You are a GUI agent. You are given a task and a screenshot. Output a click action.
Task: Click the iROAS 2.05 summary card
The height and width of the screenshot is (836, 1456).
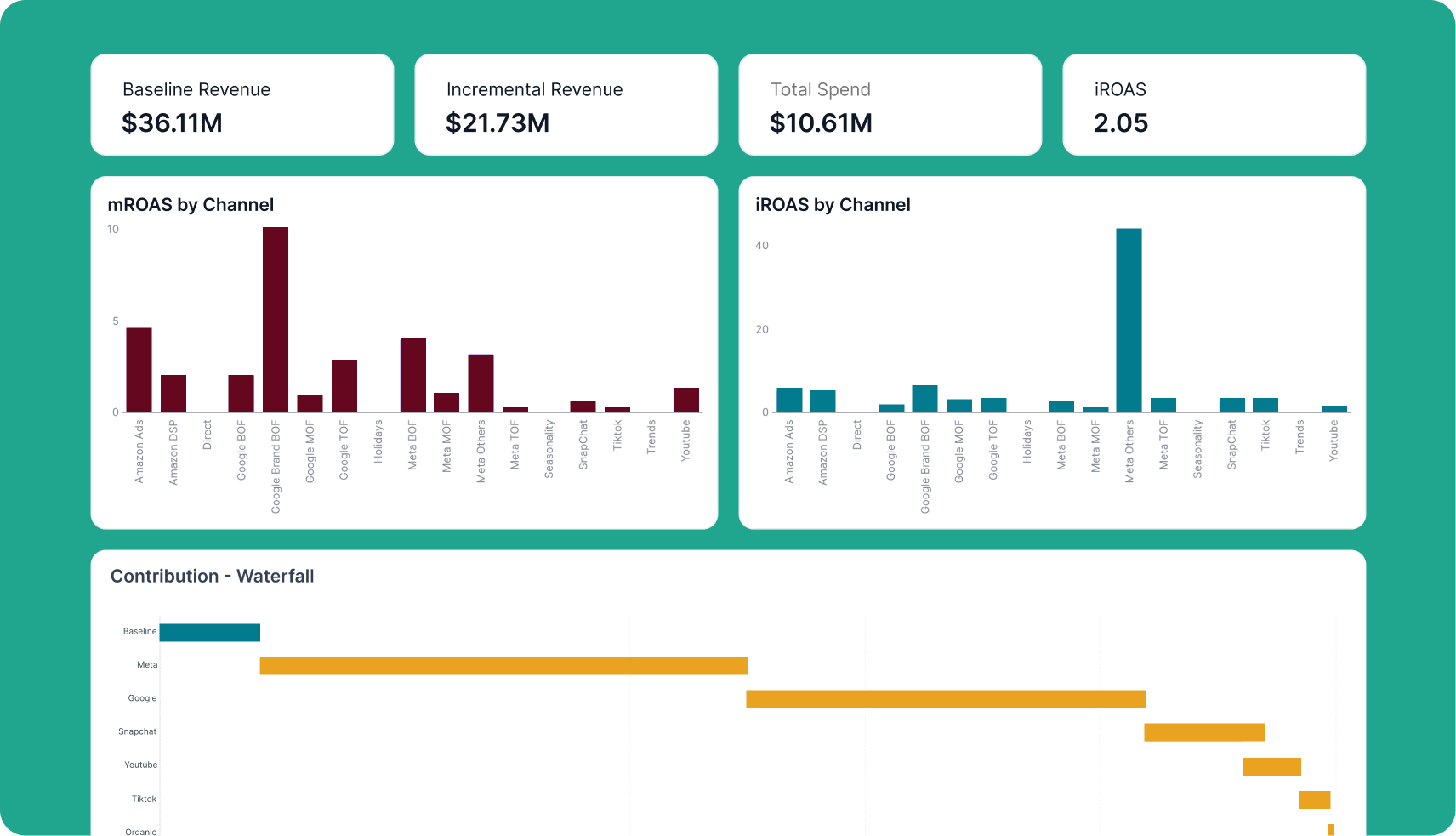tap(1214, 105)
